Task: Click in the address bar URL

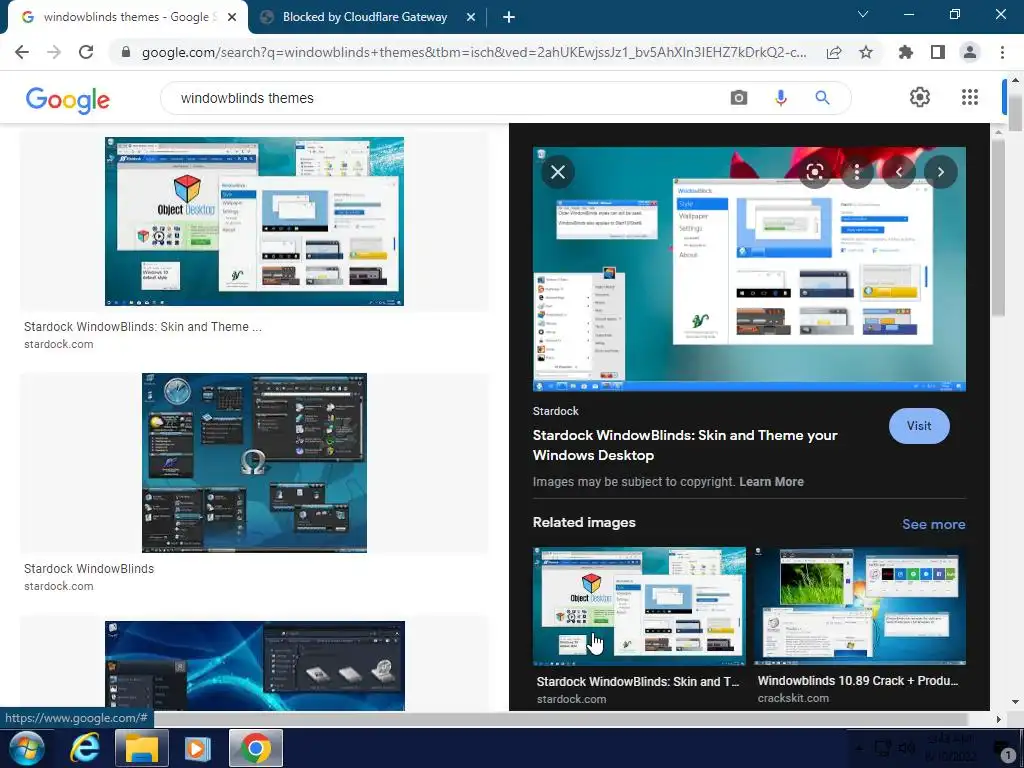Action: coord(473,52)
